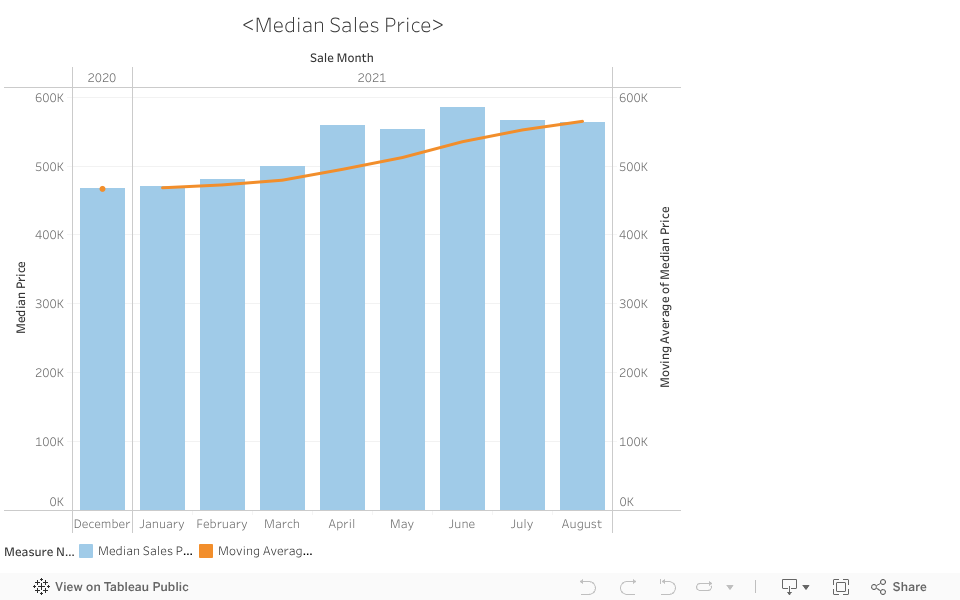This screenshot has height=600, width=960.
Task: Open the View on Tableau Public link
Action: pyautogui.click(x=121, y=587)
